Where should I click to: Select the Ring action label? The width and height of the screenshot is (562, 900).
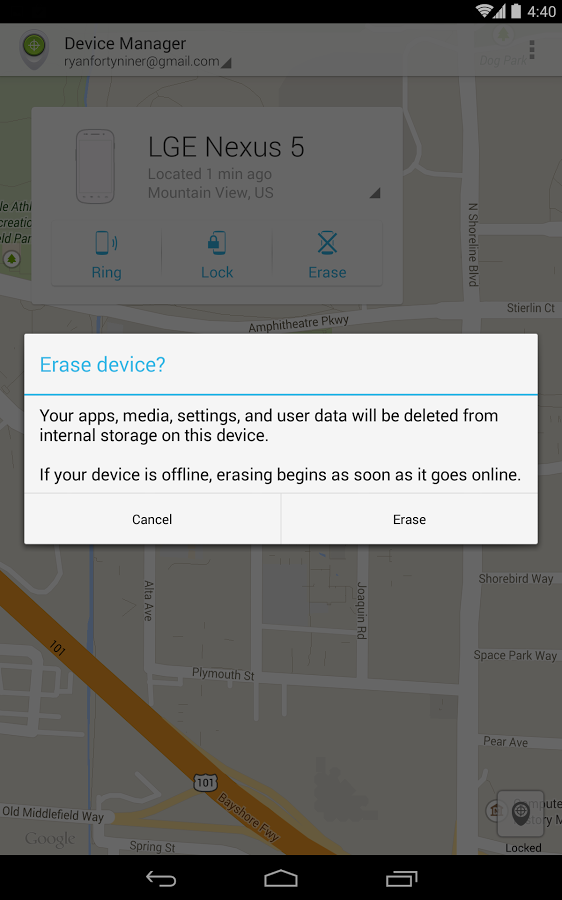(106, 272)
